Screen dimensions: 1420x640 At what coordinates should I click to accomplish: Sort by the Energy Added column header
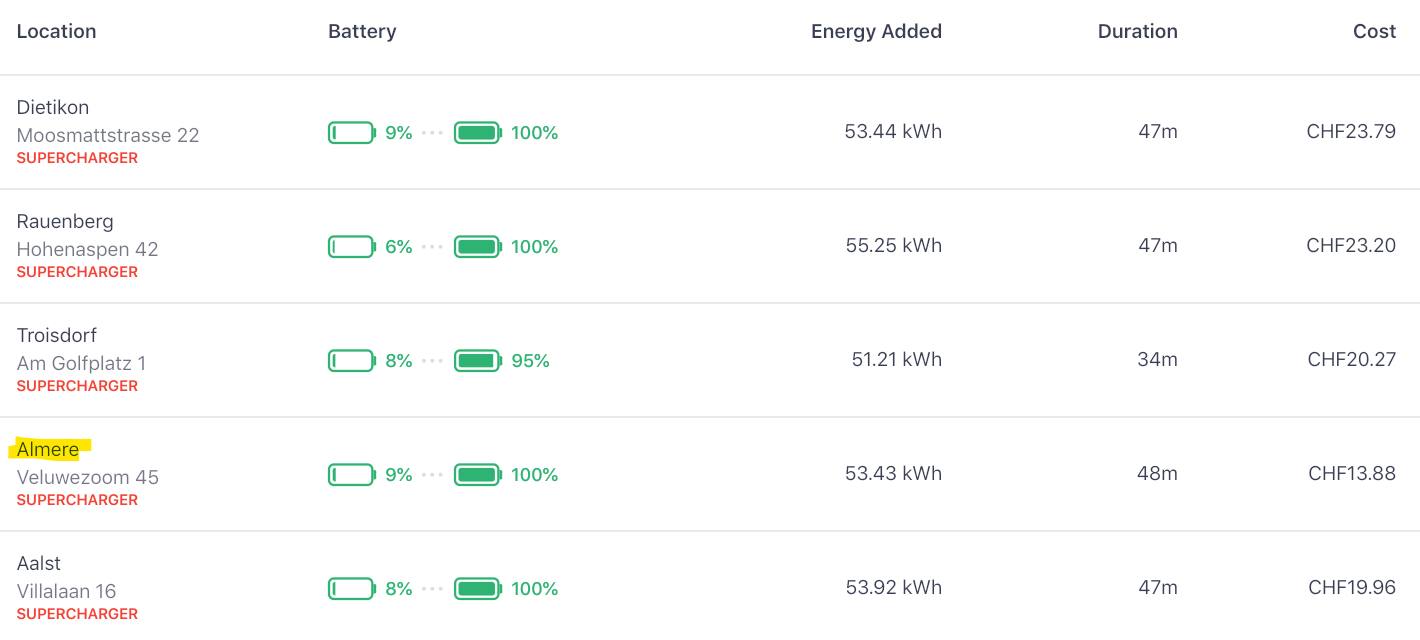(876, 32)
